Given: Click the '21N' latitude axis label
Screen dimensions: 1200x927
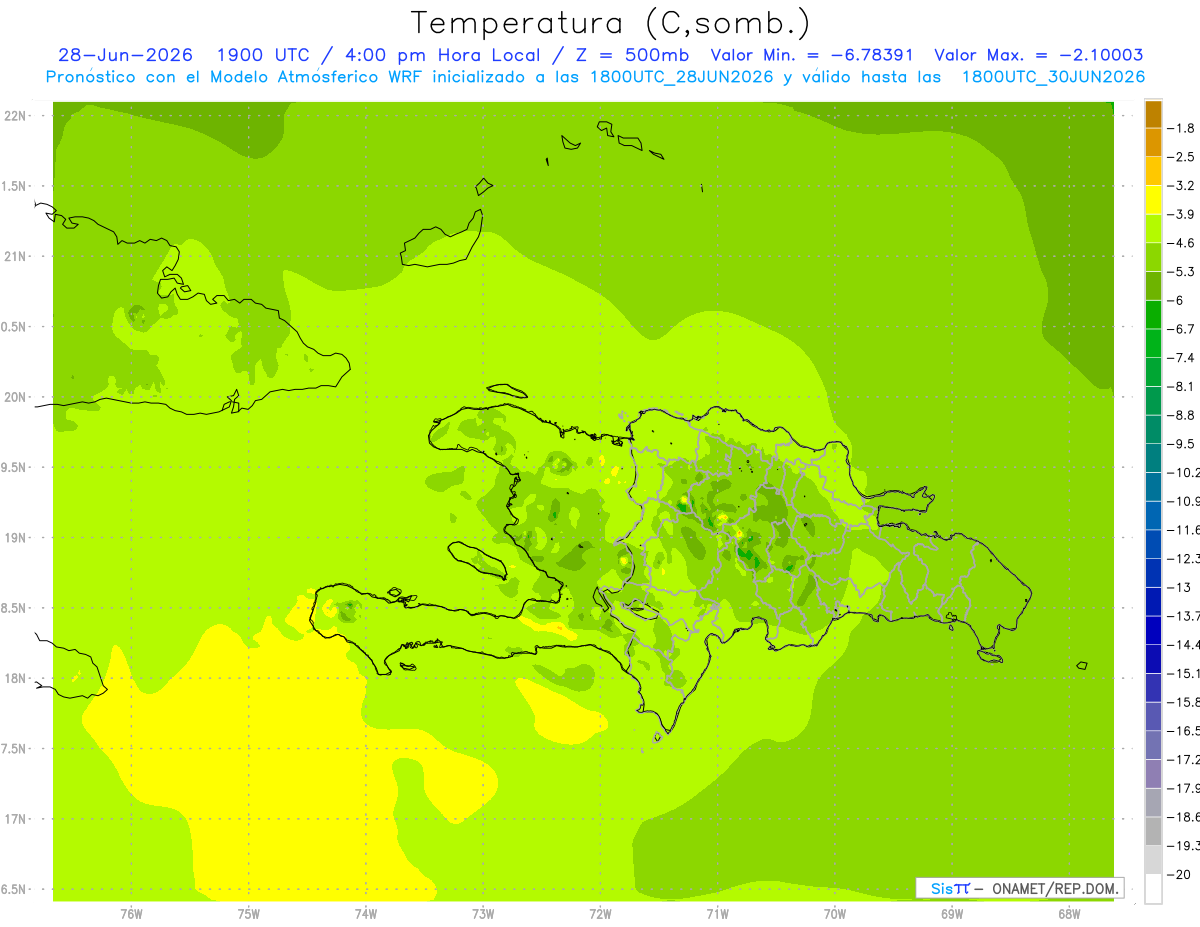Looking at the screenshot, I should click(16, 257).
